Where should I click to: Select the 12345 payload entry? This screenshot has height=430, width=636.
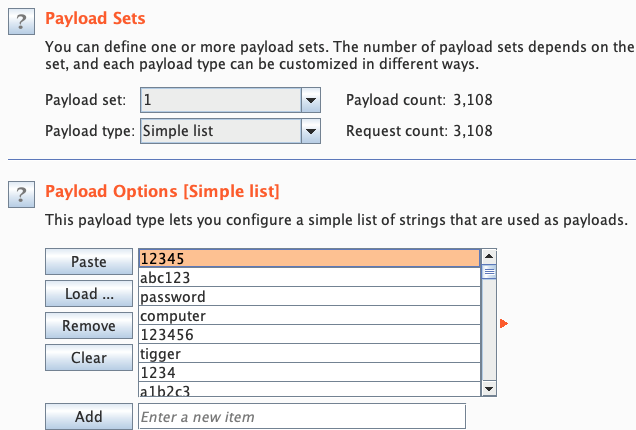(309, 259)
